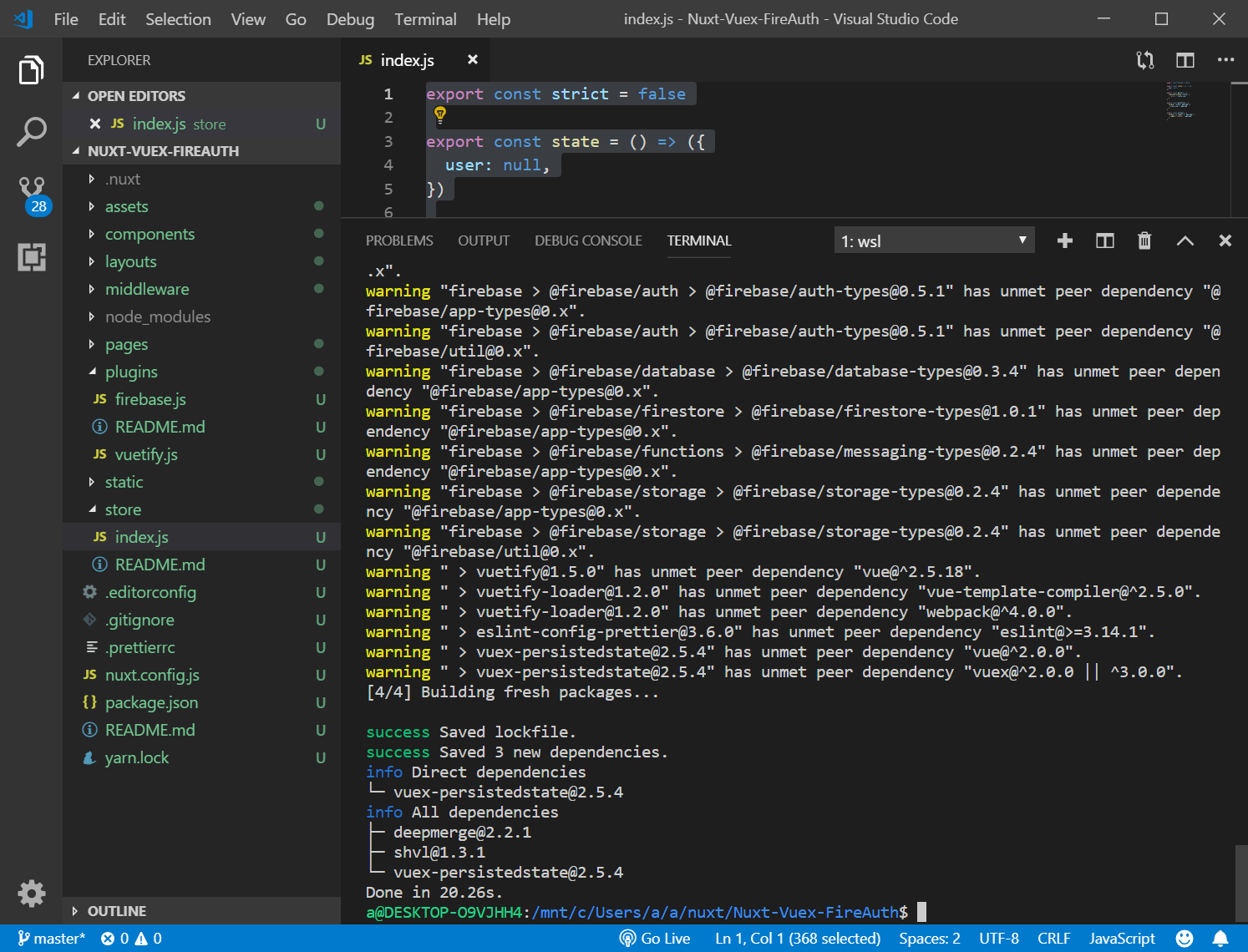Open the Extensions view
Screen dimensions: 1248x952
(31, 257)
